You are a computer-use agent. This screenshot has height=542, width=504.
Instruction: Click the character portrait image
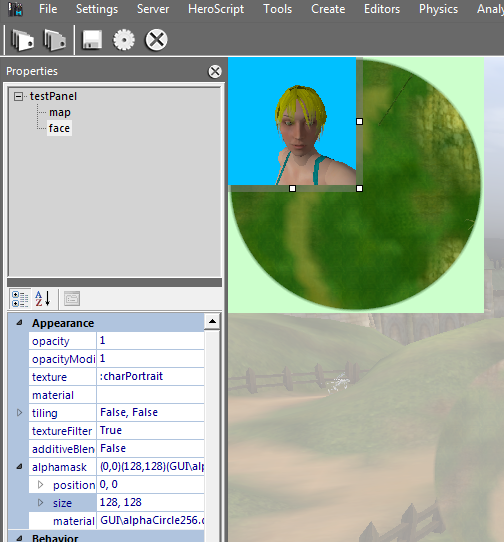click(292, 121)
